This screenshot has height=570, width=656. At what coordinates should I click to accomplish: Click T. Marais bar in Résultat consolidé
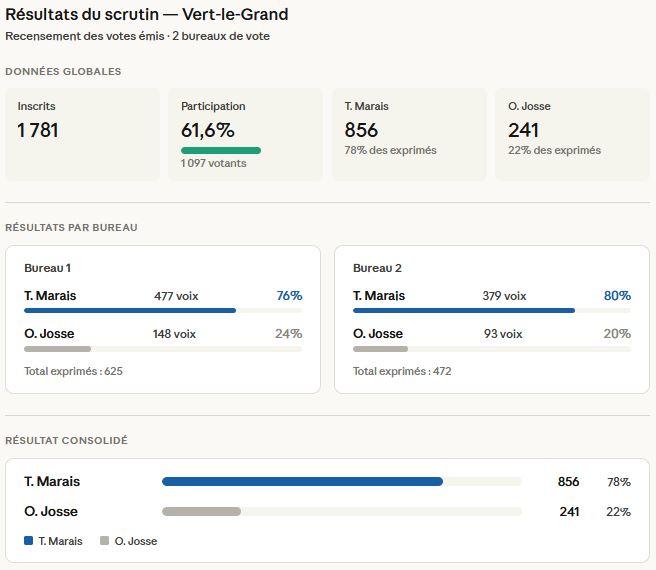pyautogui.click(x=302, y=481)
